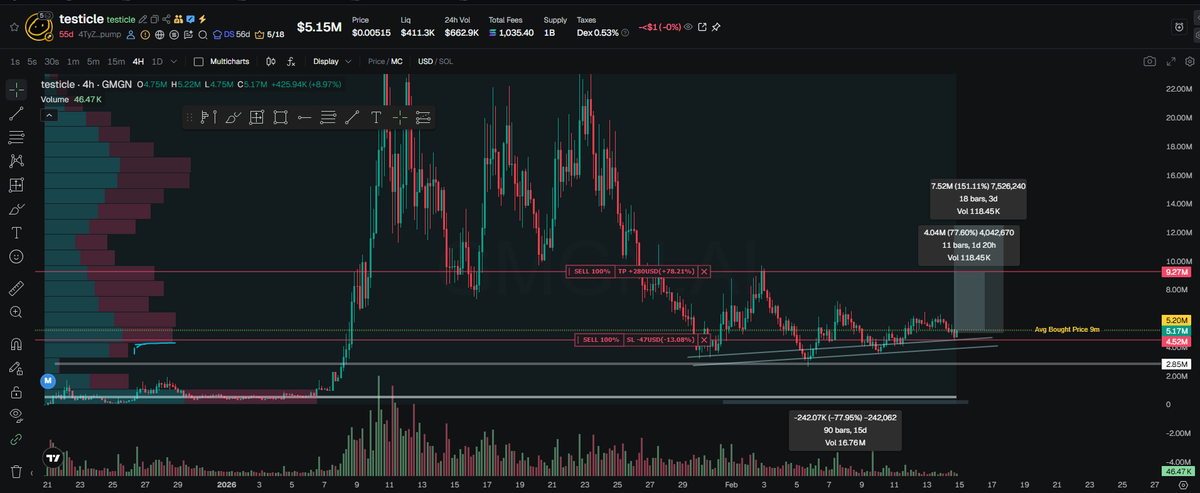Viewport: 1200px width, 493px height.
Task: Close the TP +280USD sell order line
Action: pos(704,271)
